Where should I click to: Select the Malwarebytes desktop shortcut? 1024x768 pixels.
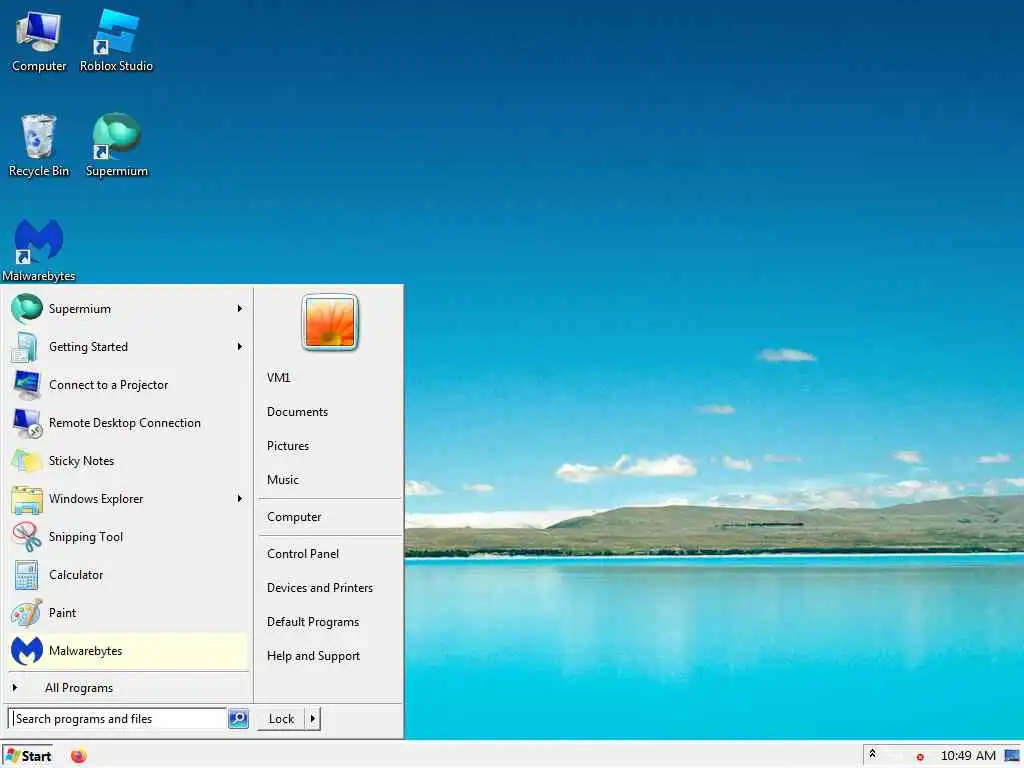click(x=39, y=251)
